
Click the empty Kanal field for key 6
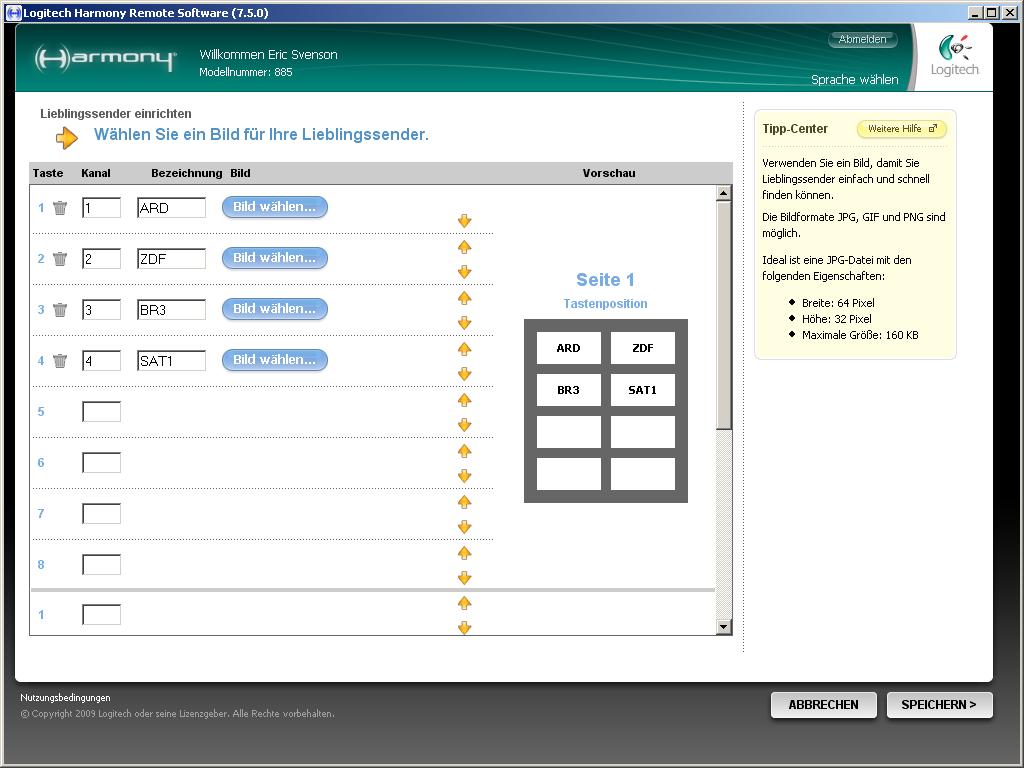point(101,462)
